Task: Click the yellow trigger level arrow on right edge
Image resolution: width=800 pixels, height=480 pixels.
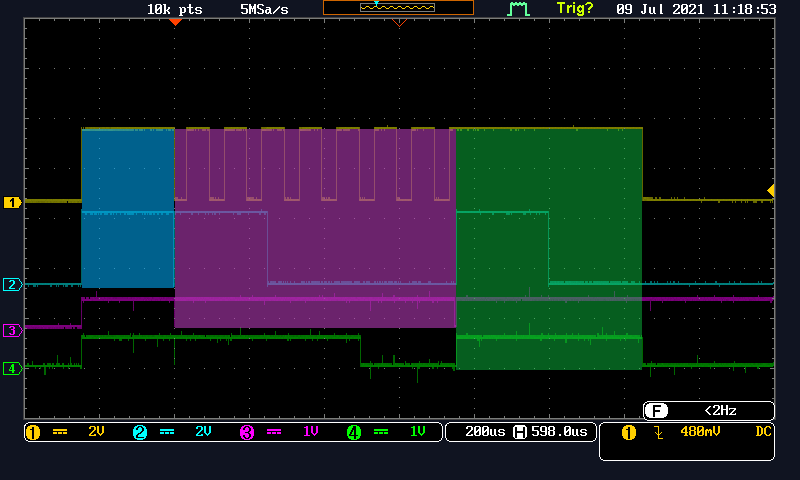Action: 771,190
